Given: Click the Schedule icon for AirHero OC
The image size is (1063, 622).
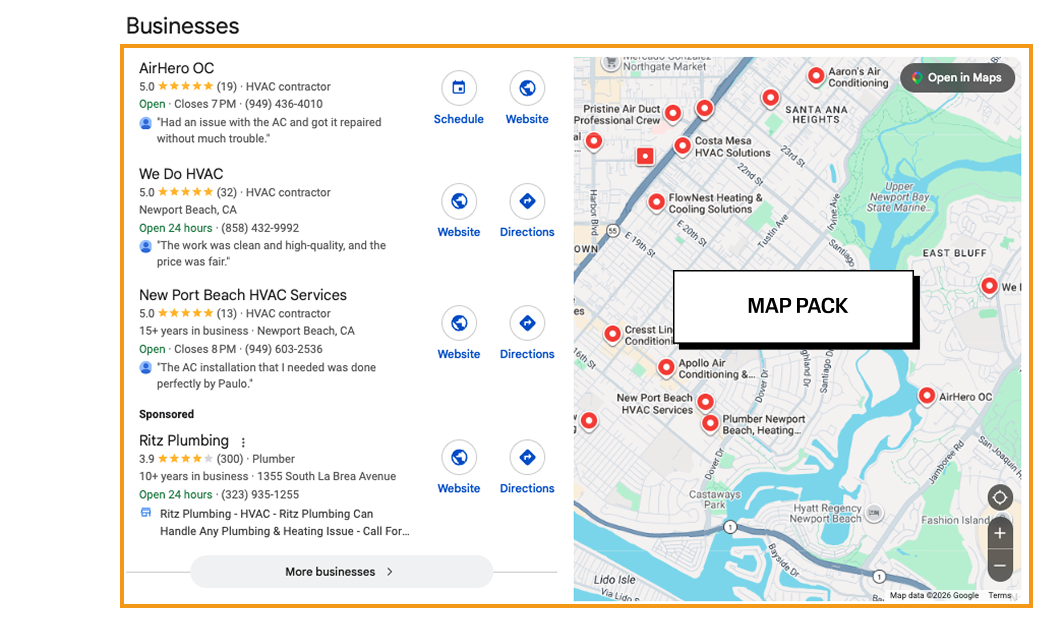Looking at the screenshot, I should click(x=459, y=88).
